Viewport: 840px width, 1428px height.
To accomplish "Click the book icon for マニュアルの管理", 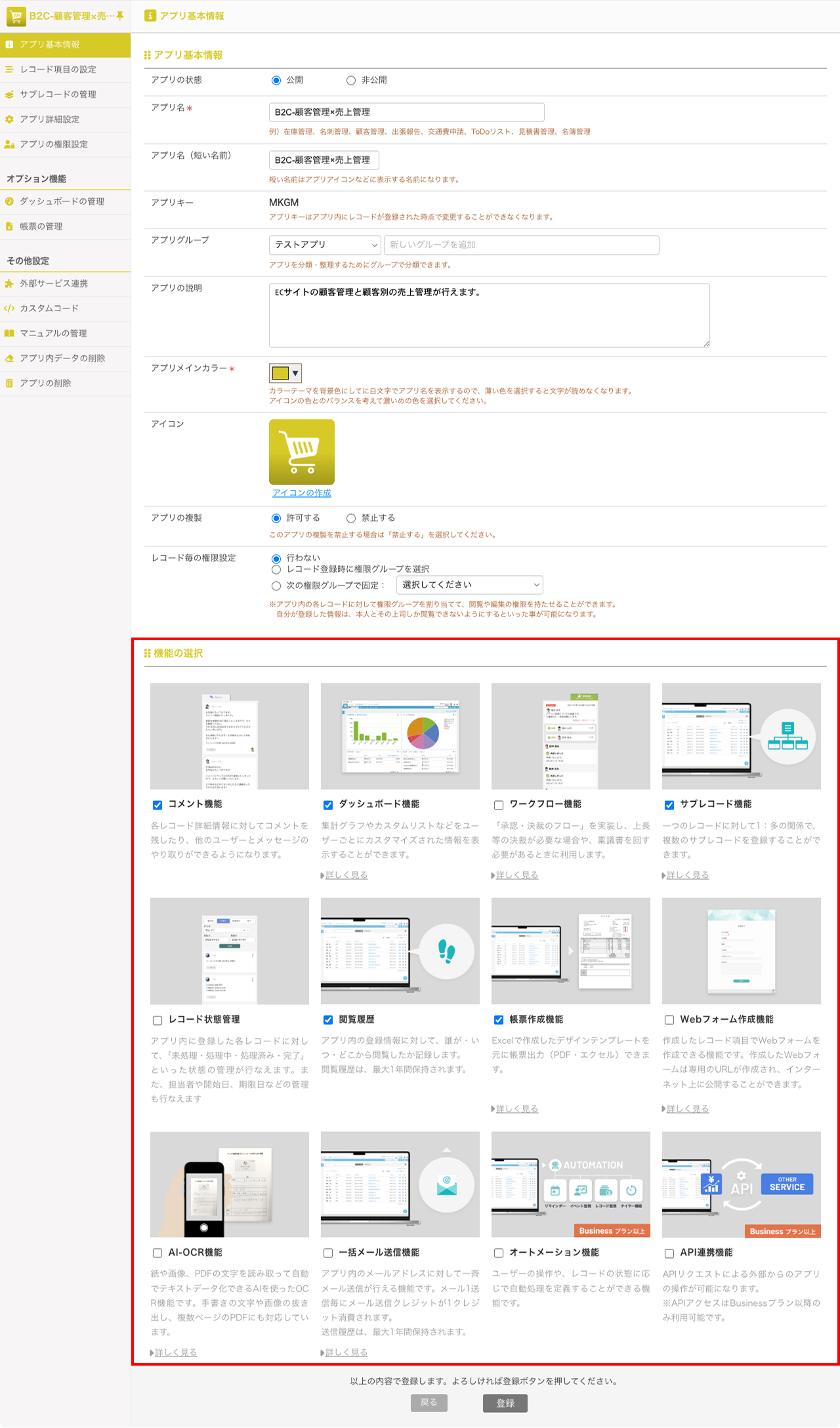I will tap(9, 334).
